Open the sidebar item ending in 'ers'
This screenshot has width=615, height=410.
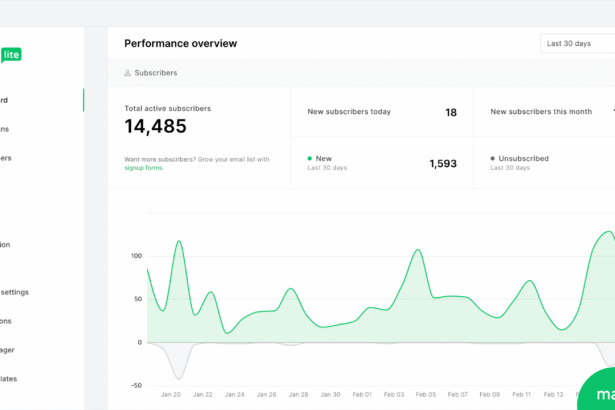5,158
